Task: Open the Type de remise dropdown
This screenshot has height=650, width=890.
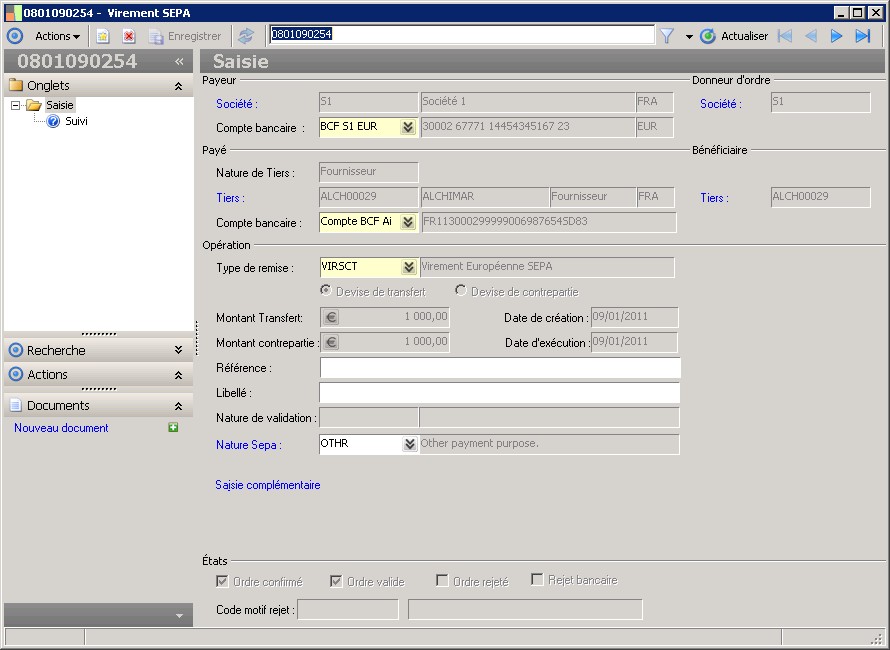Action: point(408,268)
